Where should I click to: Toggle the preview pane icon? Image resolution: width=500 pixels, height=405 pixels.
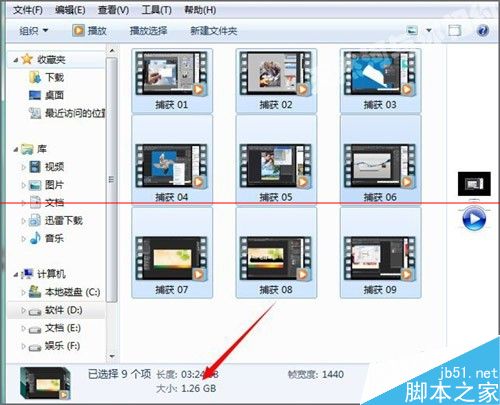click(455, 31)
